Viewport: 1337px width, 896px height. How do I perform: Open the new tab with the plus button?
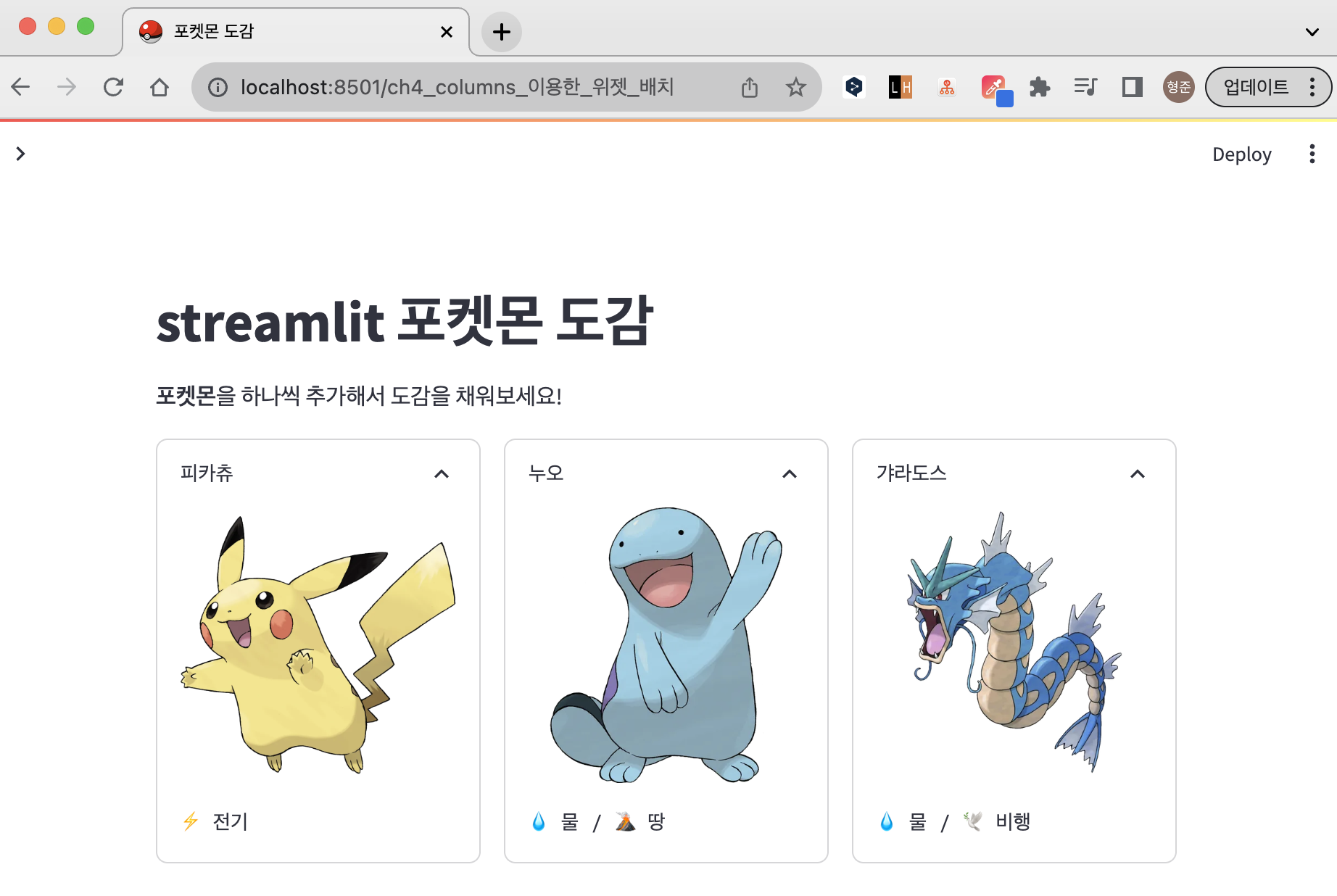[x=502, y=32]
